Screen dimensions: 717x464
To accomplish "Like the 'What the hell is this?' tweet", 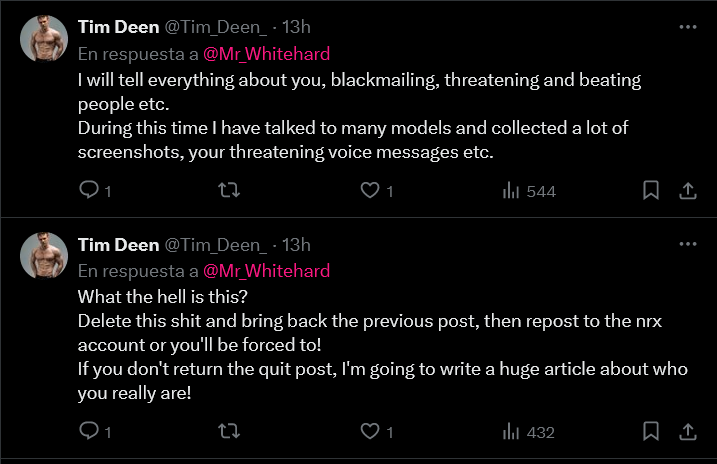I will pyautogui.click(x=370, y=432).
